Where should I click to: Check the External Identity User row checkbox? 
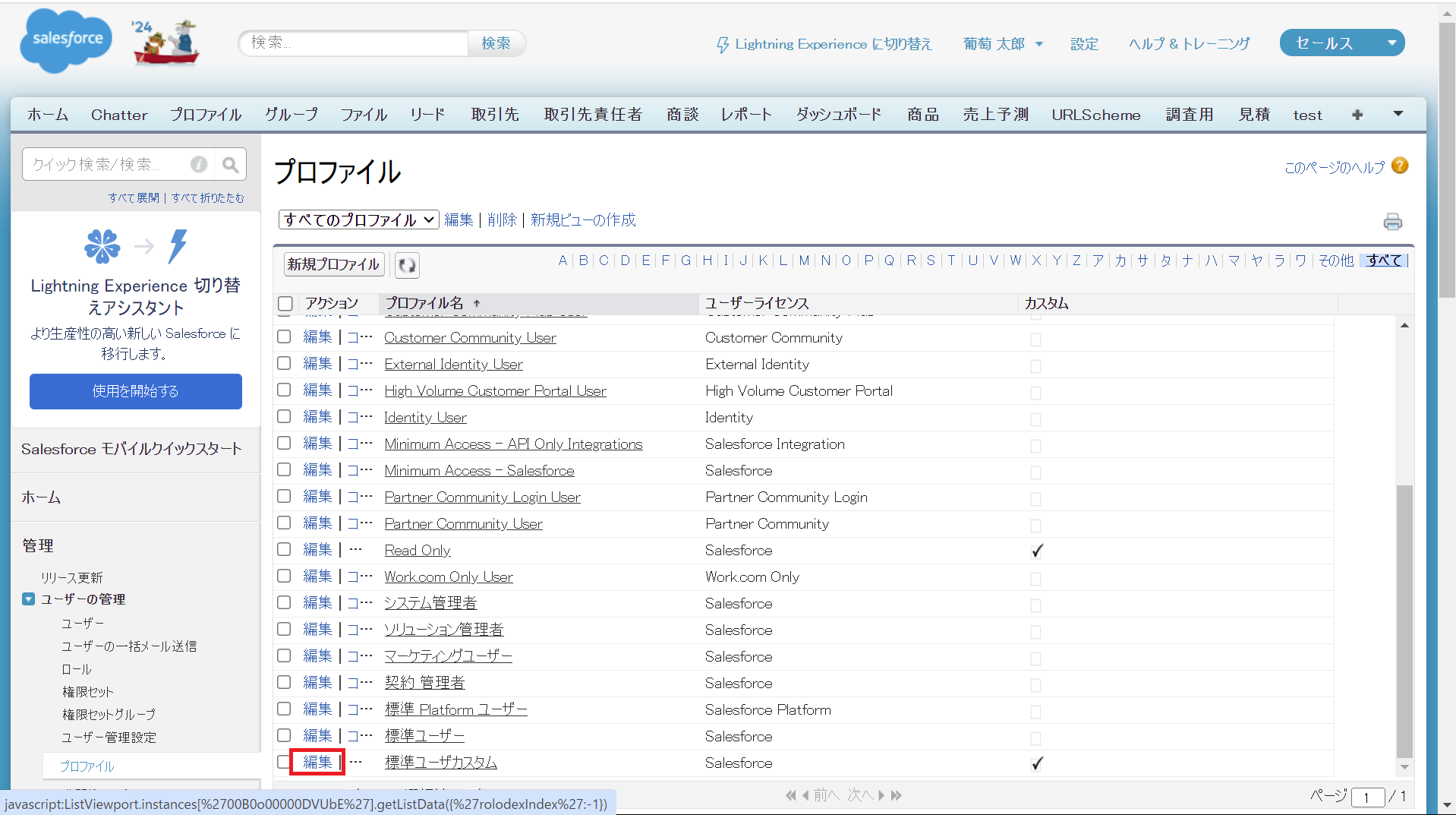pyautogui.click(x=284, y=363)
